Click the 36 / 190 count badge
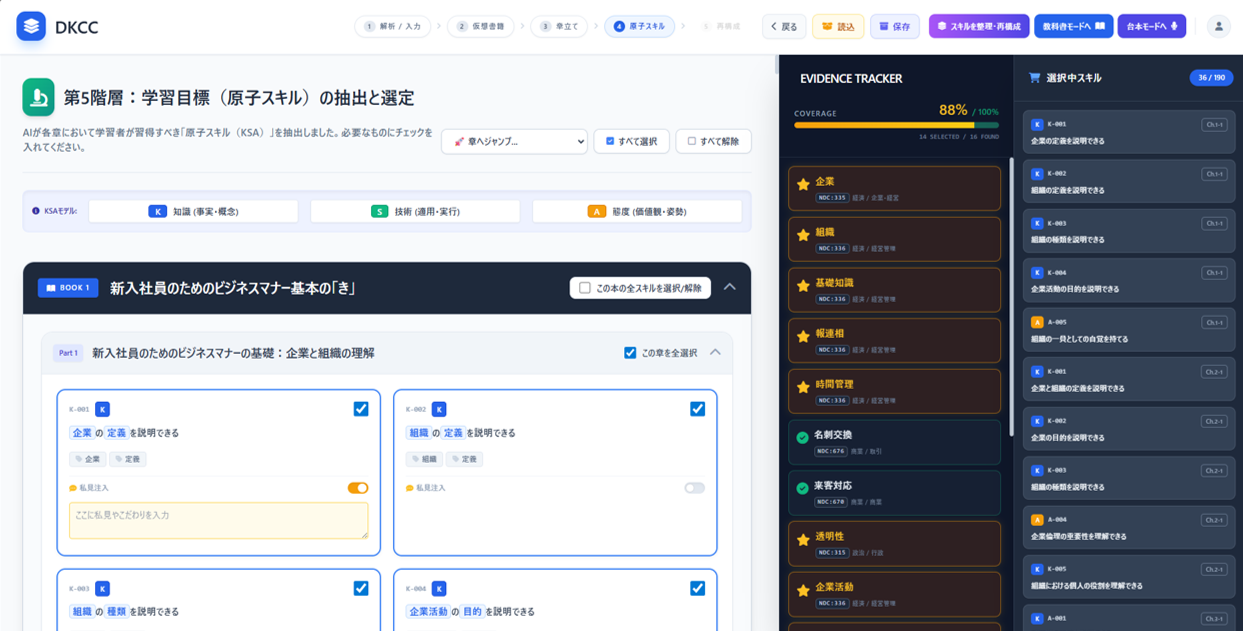 coord(1211,78)
